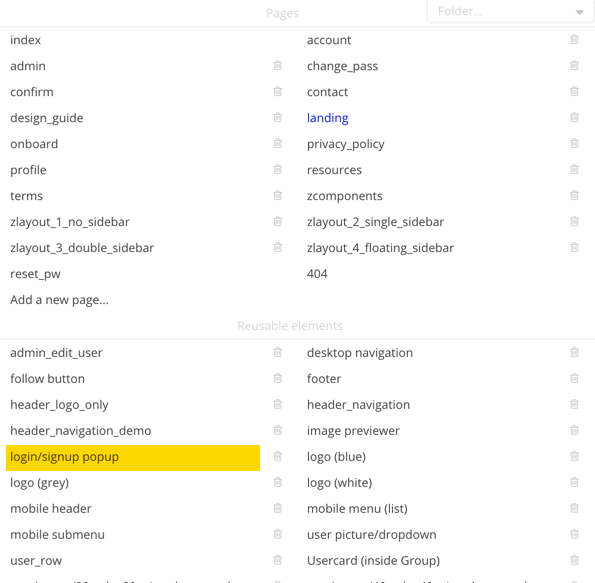The width and height of the screenshot is (595, 583).
Task: Delete the admin page via trash icon
Action: pos(277,66)
